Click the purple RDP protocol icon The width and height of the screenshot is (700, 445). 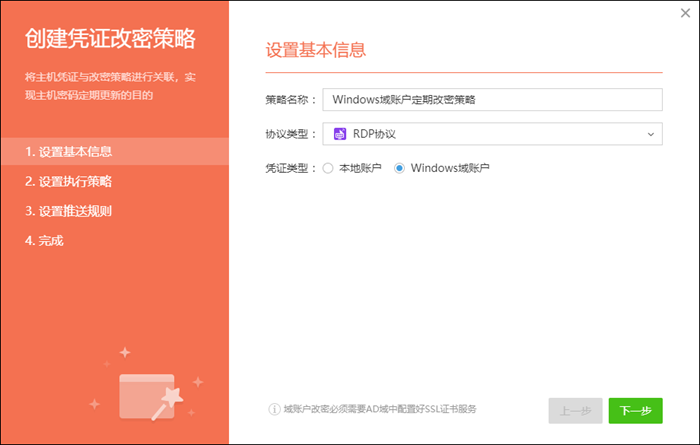click(x=340, y=133)
